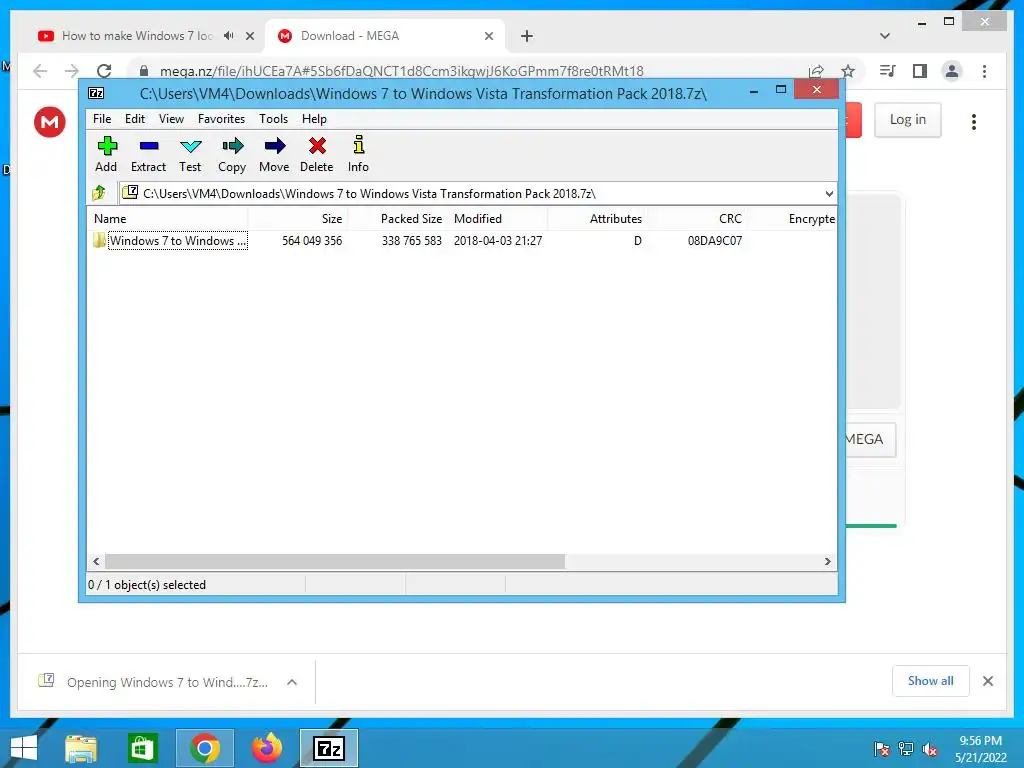Sort by CRC column header

click(x=697, y=219)
